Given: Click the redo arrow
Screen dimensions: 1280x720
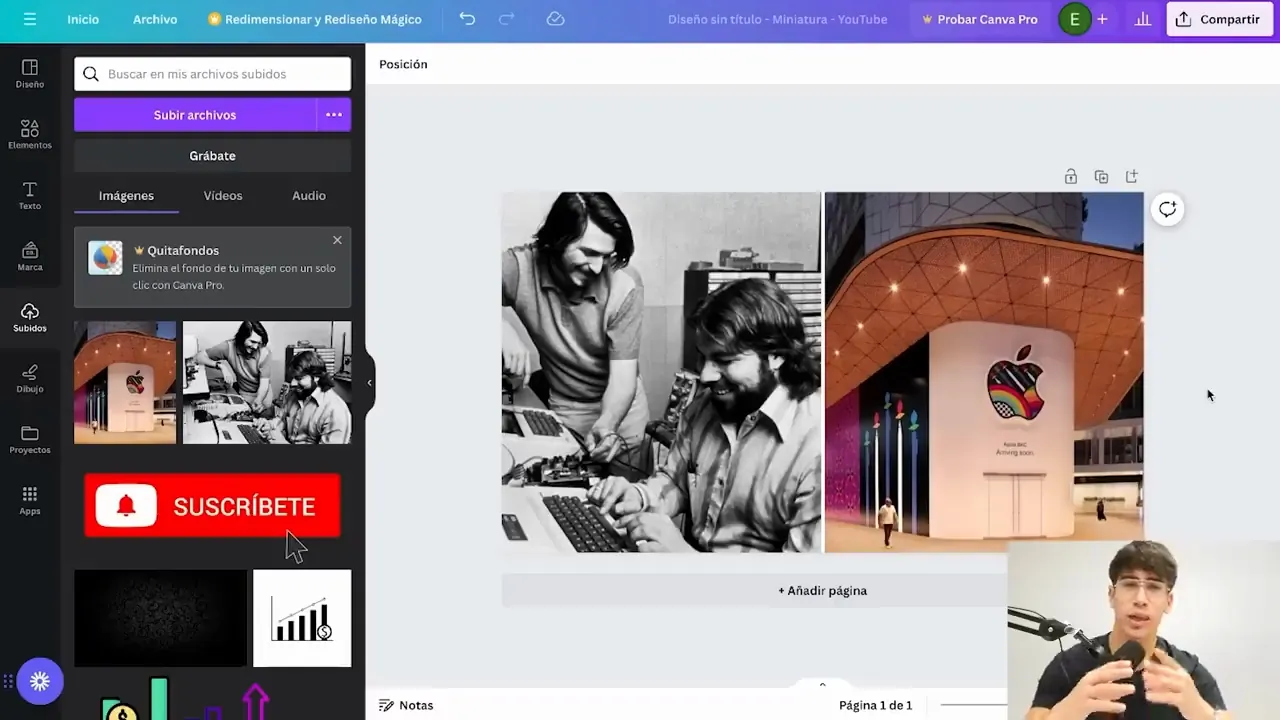Looking at the screenshot, I should coord(506,19).
